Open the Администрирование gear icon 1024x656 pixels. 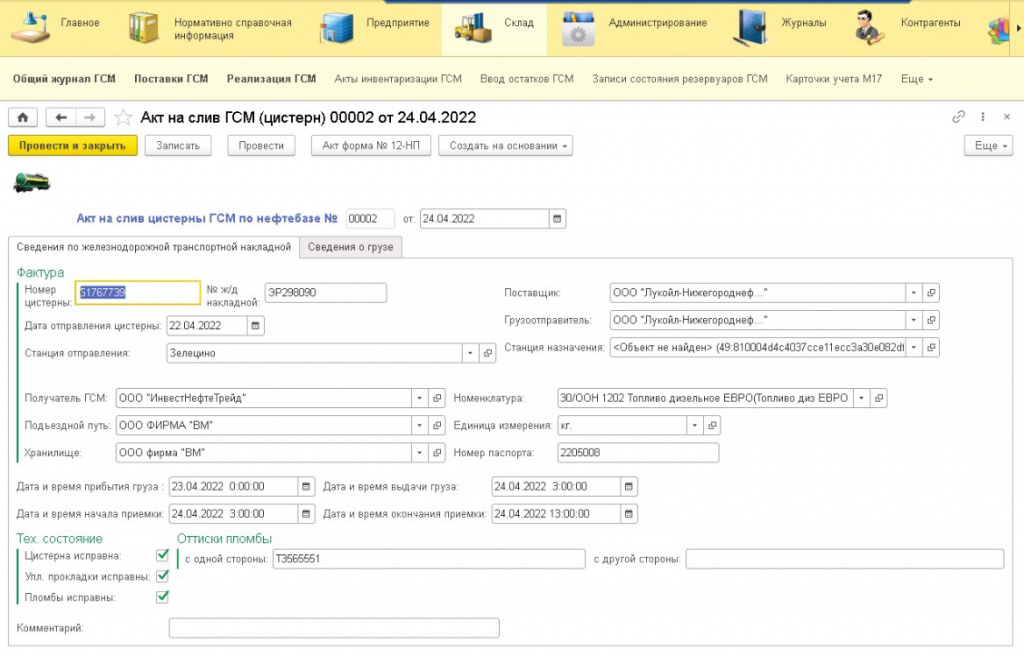579,28
